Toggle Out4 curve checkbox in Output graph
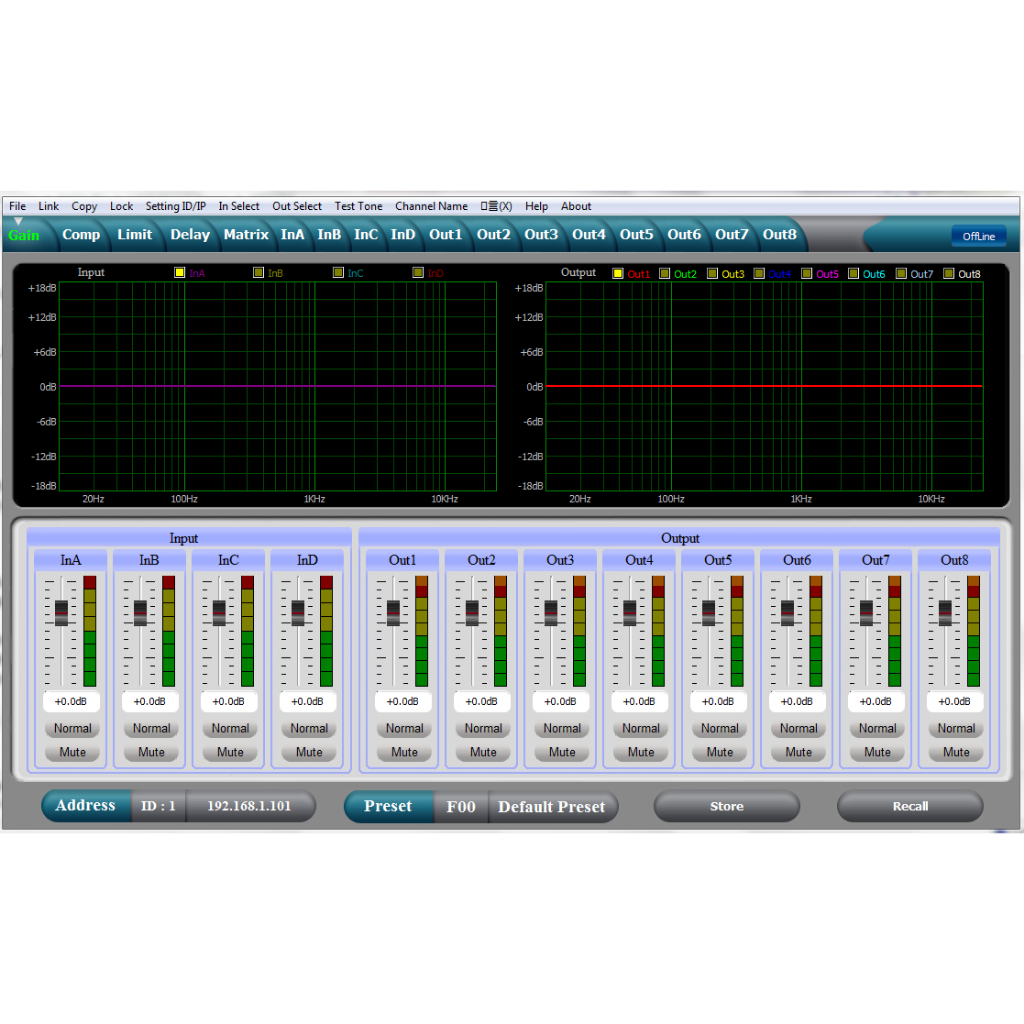1024x1024 pixels. 760,274
